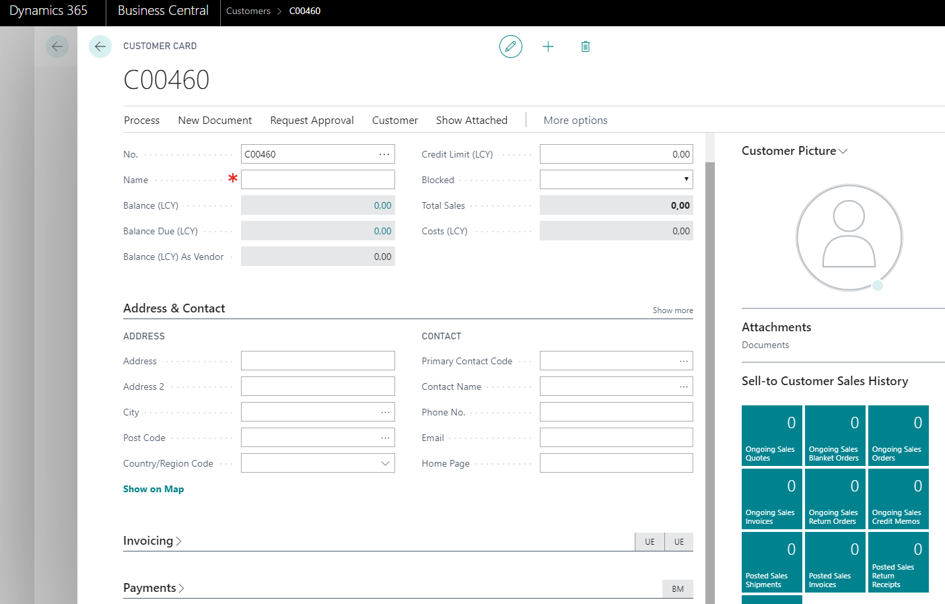This screenshot has width=945, height=604.
Task: Click Show more in Address & Contact
Action: pyautogui.click(x=673, y=310)
